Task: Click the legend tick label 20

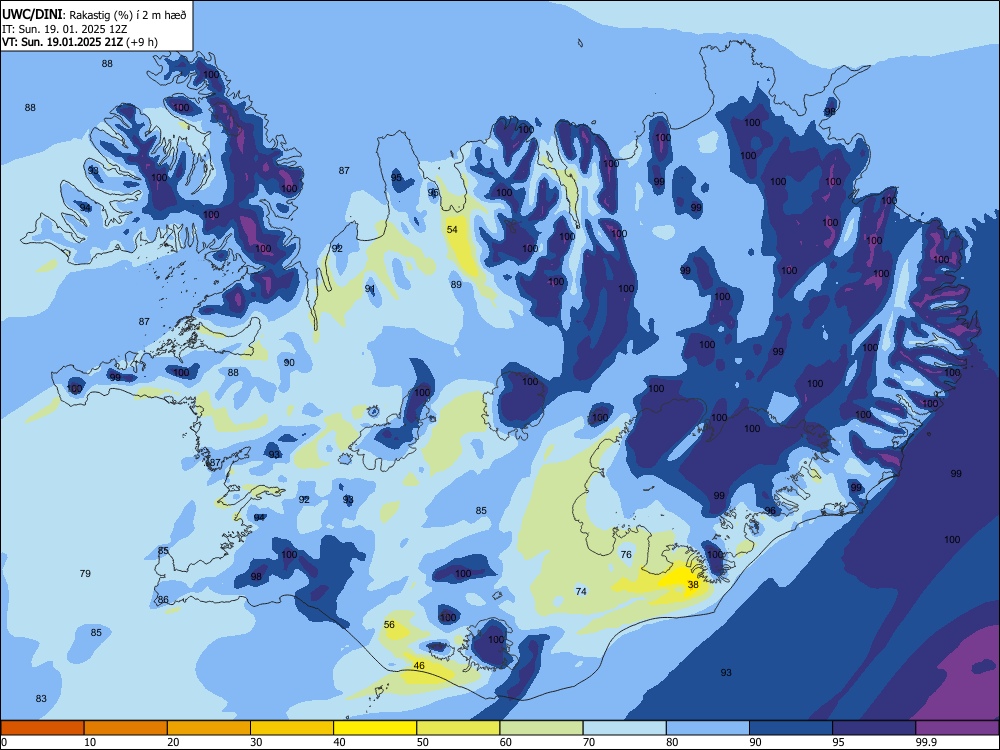Action: point(173,742)
